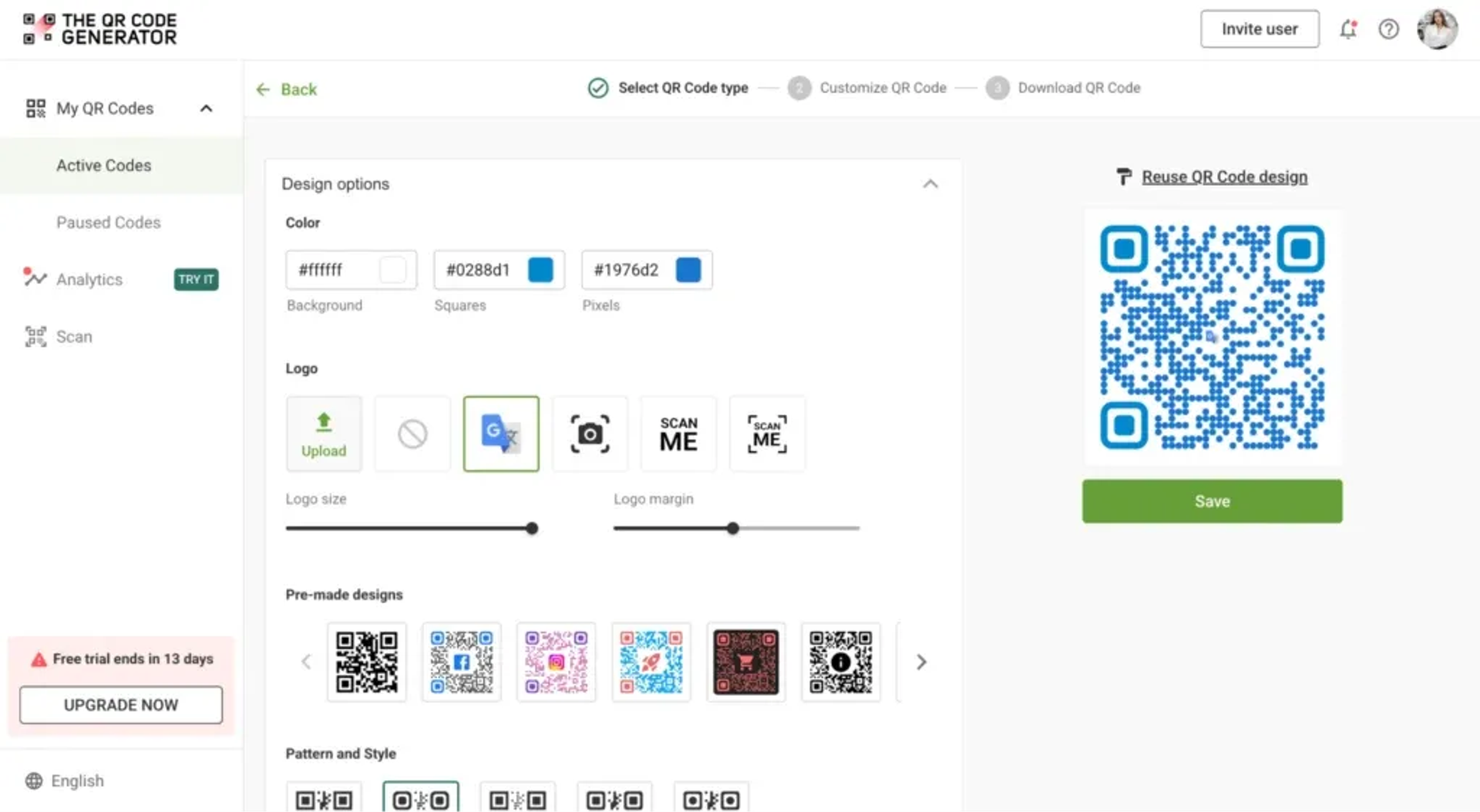Click the free trial warning icon
This screenshot has width=1480, height=812.
click(x=39, y=659)
